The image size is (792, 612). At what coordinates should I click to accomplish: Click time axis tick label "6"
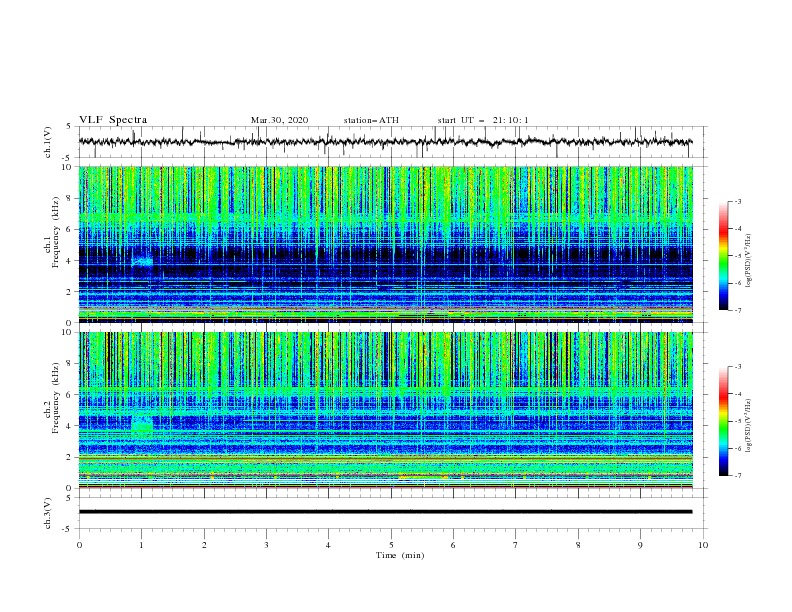[x=453, y=545]
